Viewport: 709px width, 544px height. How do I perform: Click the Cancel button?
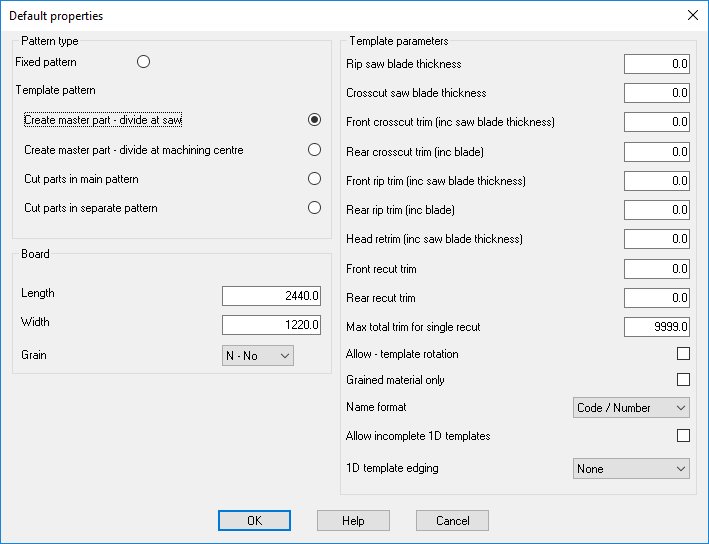pos(452,520)
